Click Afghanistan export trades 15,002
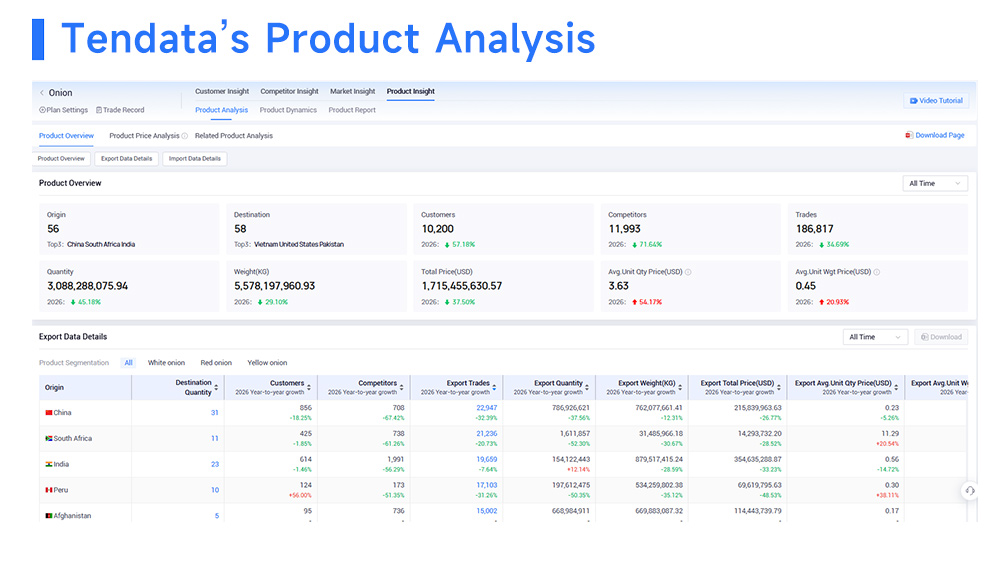This screenshot has width=996, height=567. [x=487, y=511]
